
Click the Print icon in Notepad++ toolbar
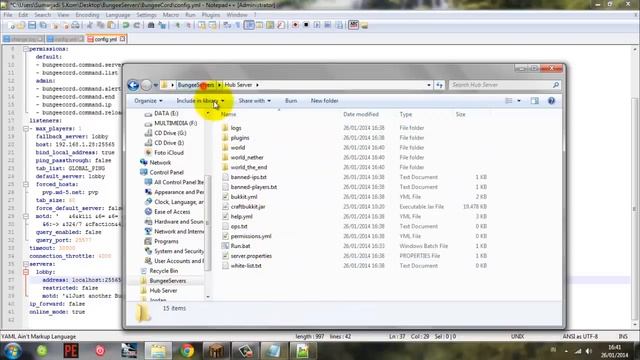point(76,25)
